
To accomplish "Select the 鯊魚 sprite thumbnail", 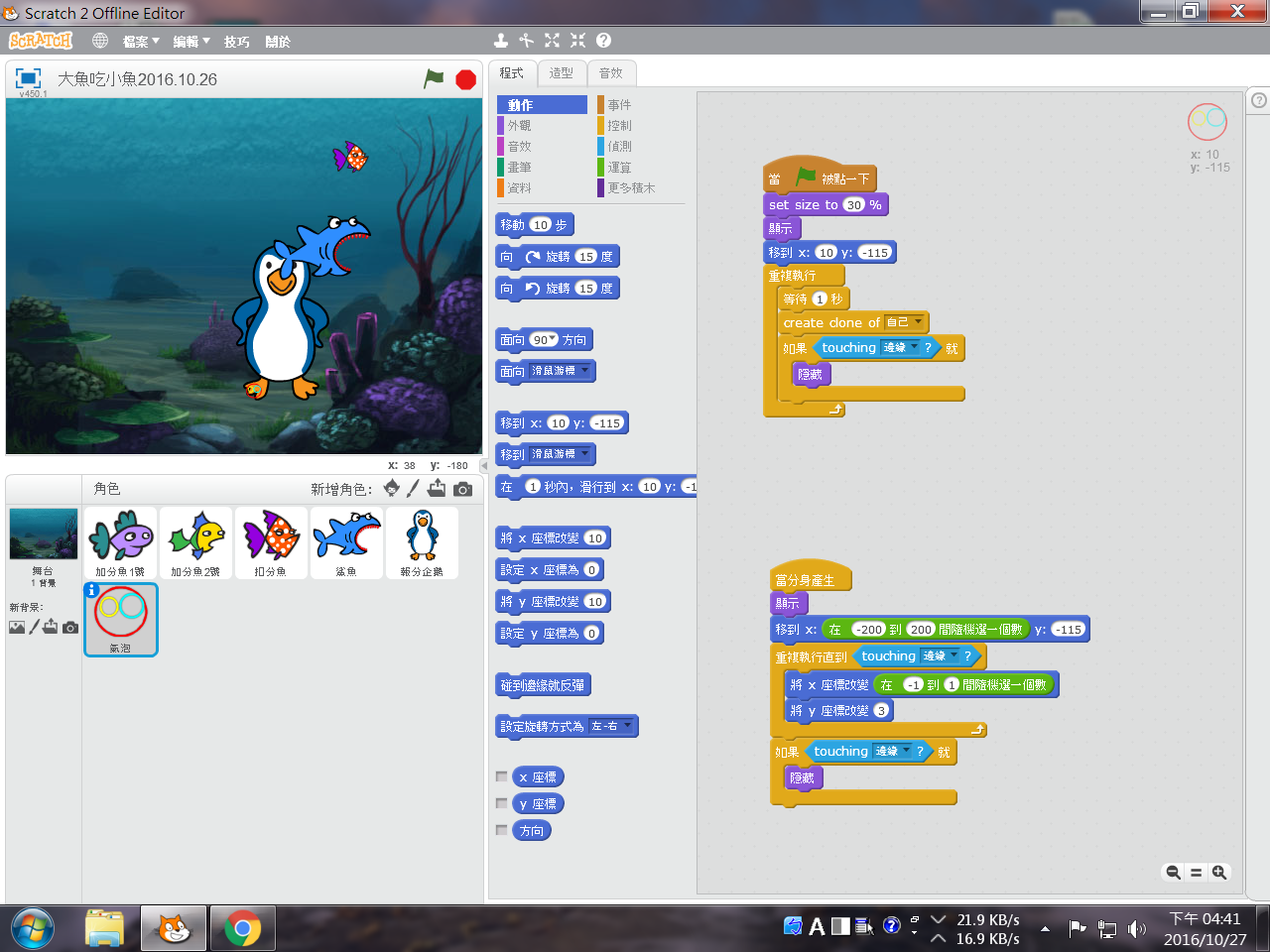I will 346,542.
